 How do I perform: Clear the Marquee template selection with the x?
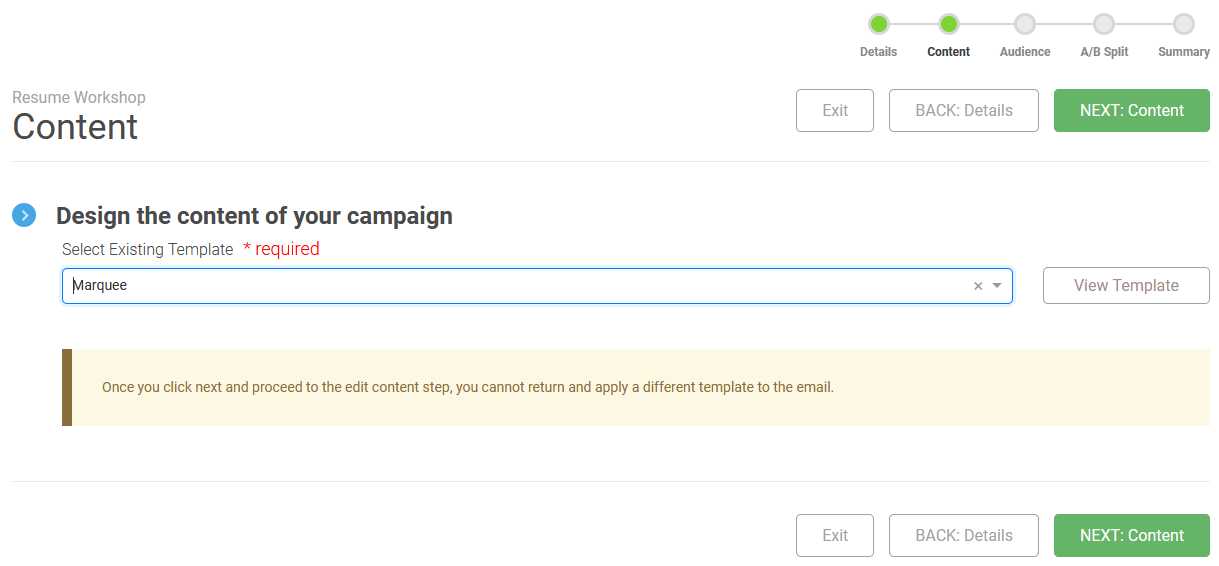[x=978, y=286]
